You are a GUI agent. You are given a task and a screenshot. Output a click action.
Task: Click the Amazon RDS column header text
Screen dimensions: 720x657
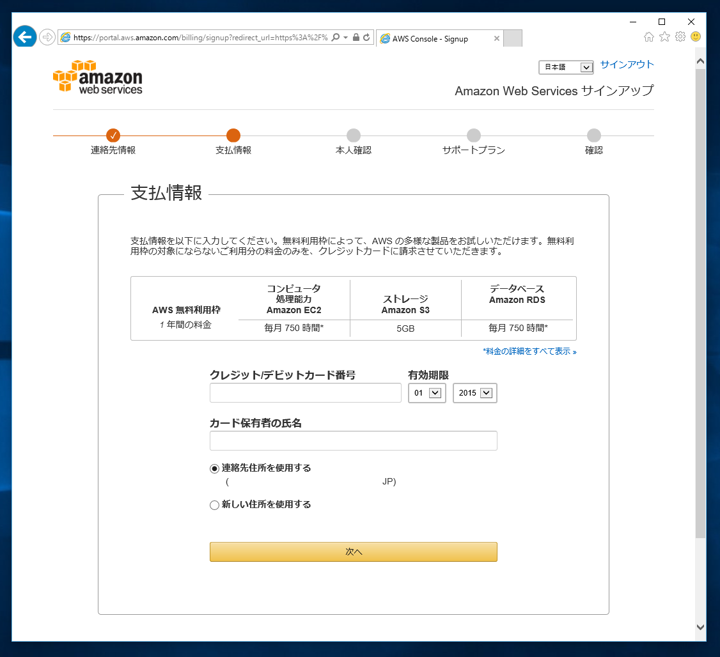517,300
